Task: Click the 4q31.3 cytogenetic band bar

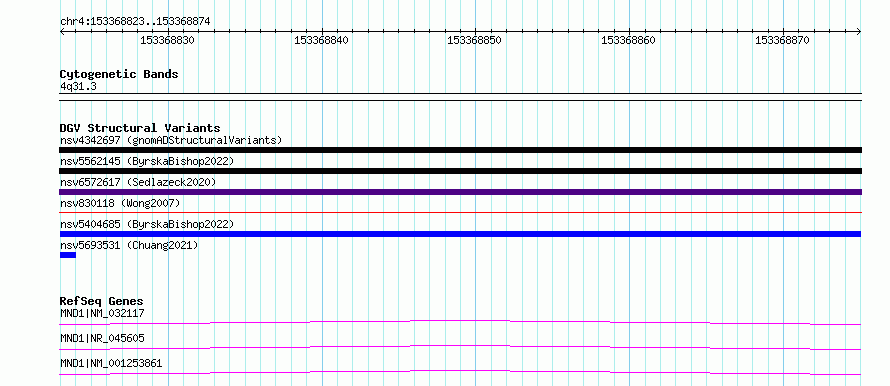Action: [x=460, y=97]
